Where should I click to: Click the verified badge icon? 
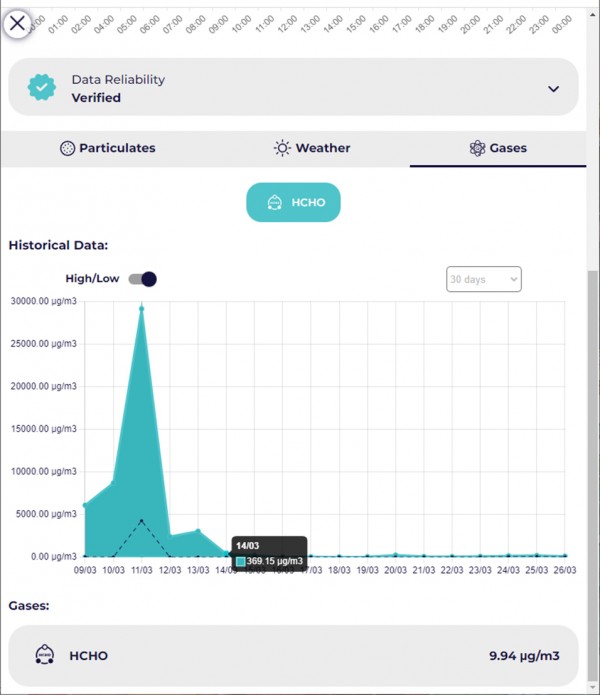(x=42, y=88)
